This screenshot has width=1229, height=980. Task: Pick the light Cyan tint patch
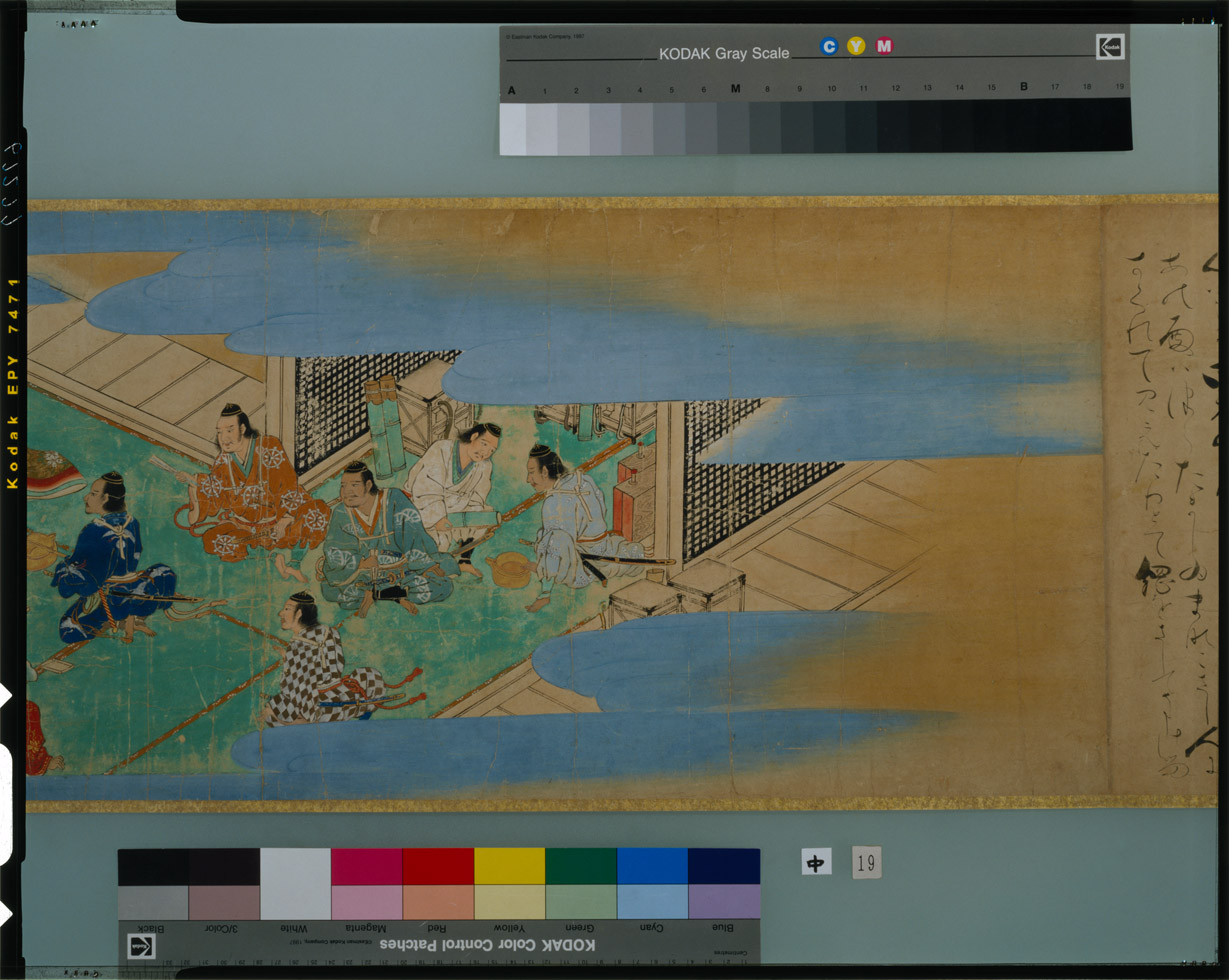[x=652, y=902]
